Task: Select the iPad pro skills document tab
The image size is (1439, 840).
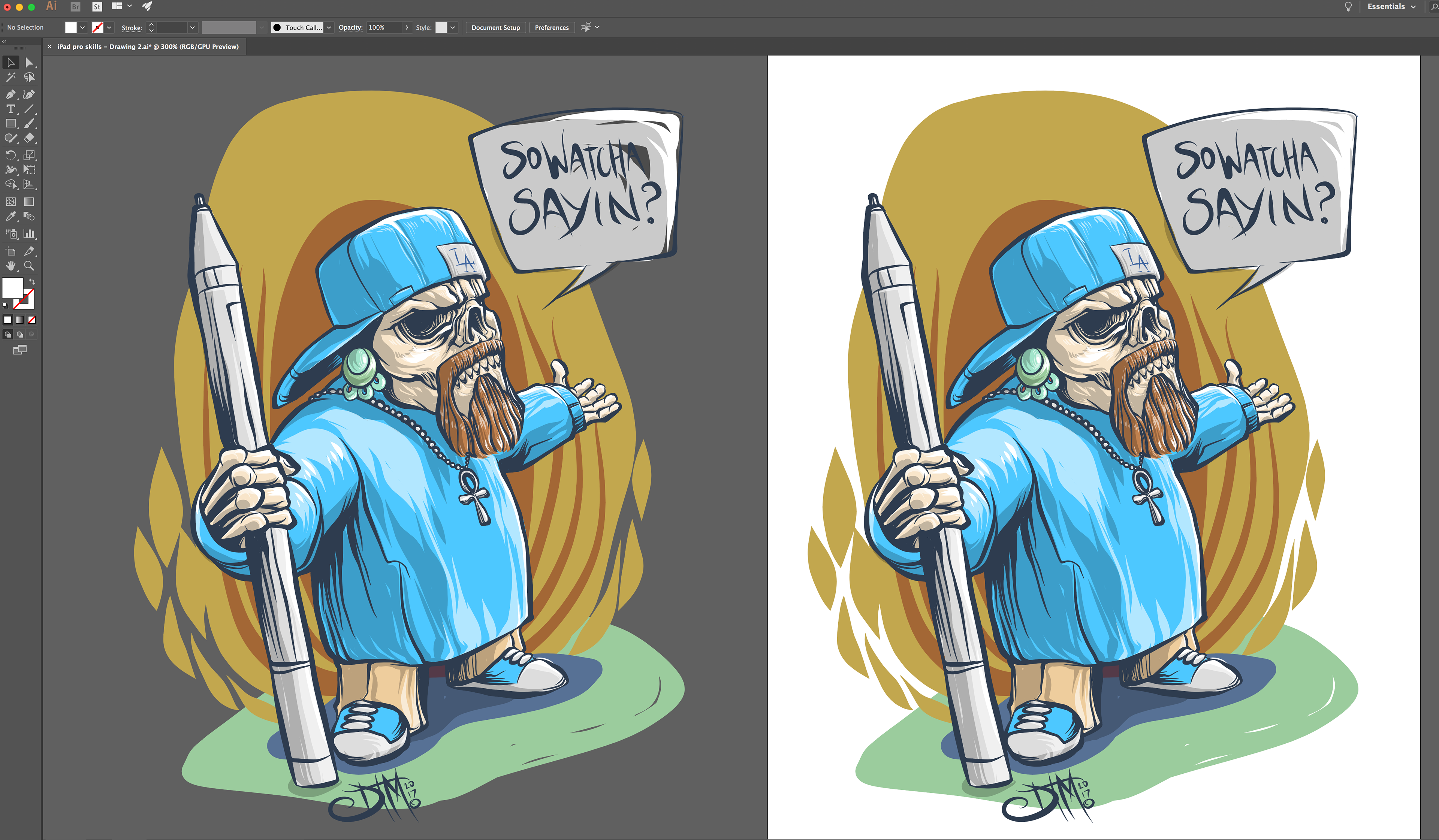Action: tap(147, 47)
